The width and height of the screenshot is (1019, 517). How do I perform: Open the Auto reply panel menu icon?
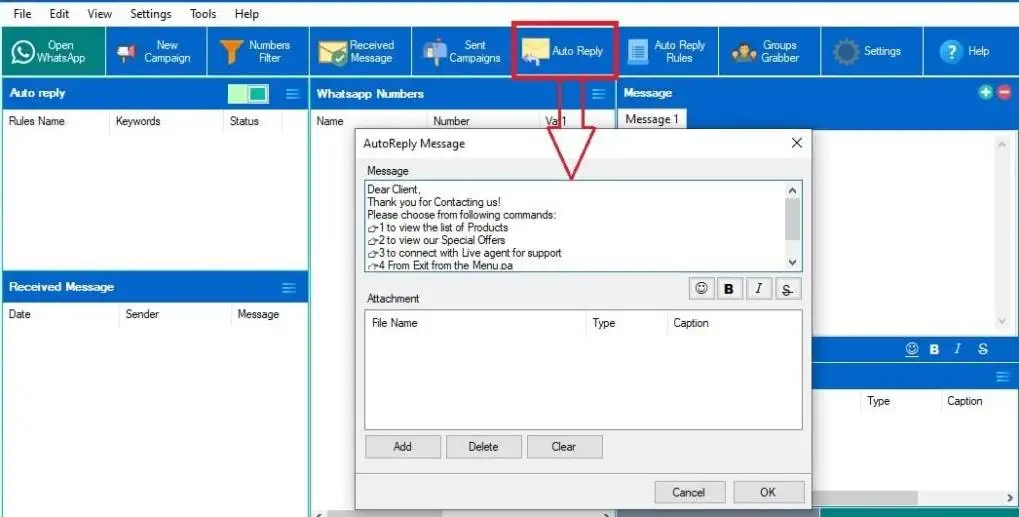(292, 94)
